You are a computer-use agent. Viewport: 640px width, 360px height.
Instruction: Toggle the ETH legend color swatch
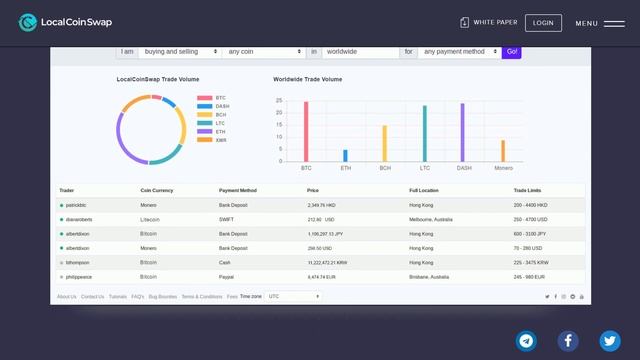coord(204,131)
